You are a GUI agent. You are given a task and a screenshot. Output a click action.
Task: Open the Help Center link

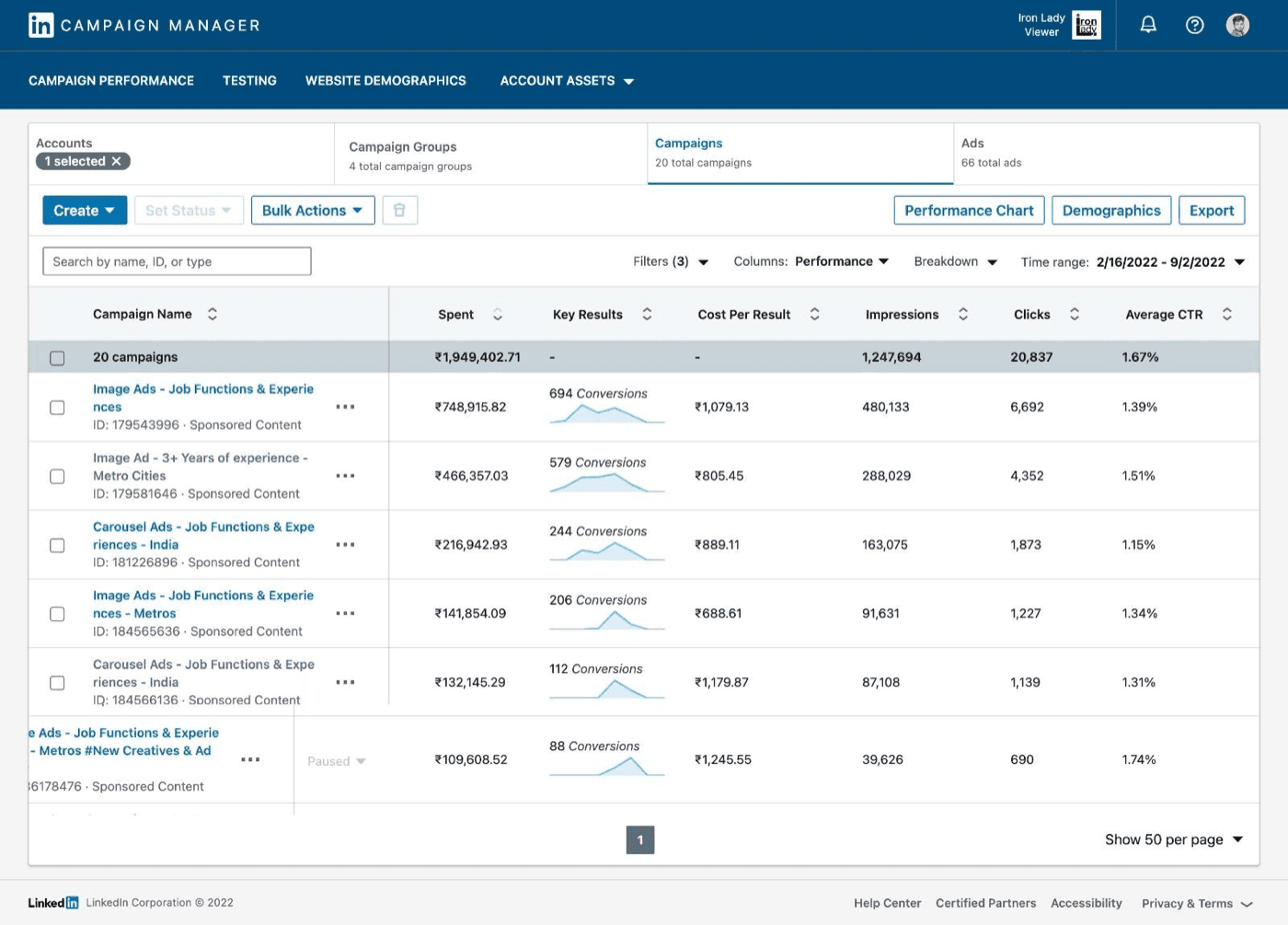pyautogui.click(x=887, y=903)
